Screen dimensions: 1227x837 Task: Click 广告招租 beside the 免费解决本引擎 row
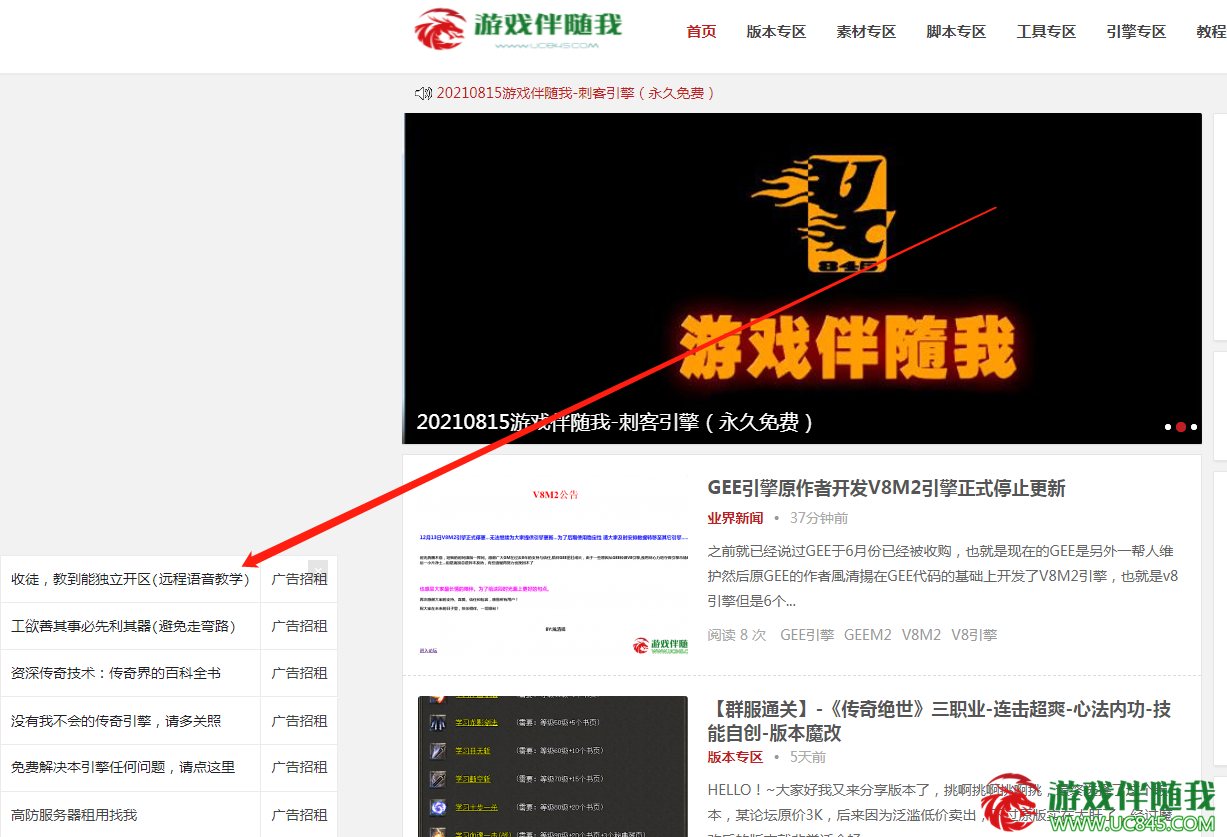[299, 767]
